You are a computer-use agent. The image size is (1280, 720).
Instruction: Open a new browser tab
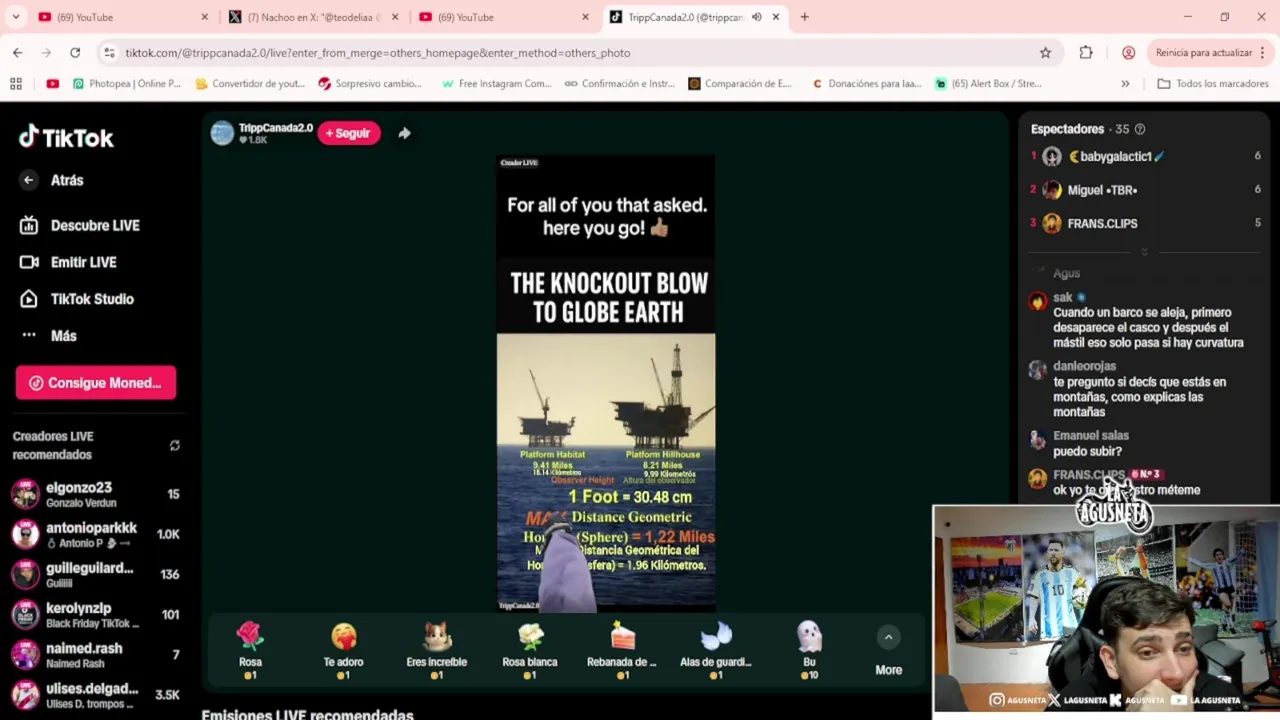coord(804,17)
